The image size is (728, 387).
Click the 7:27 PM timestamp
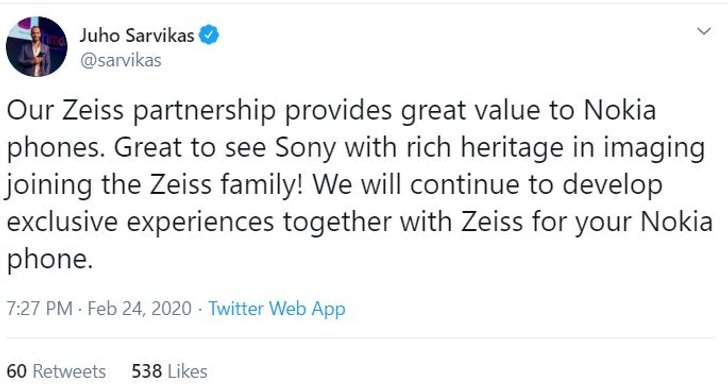coord(39,309)
